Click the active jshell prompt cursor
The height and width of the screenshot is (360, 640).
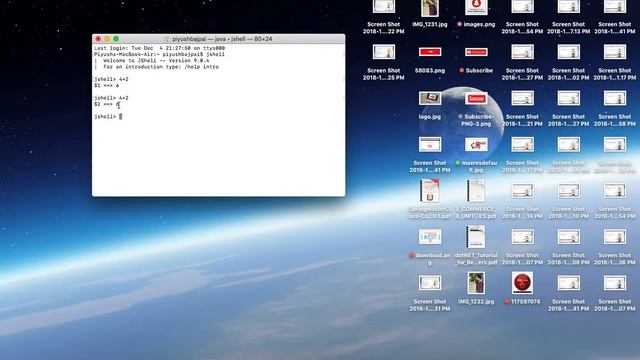coord(120,117)
